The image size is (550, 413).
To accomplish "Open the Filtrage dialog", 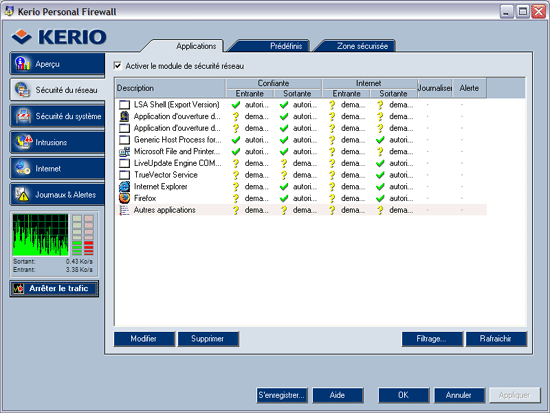I will pyautogui.click(x=431, y=339).
